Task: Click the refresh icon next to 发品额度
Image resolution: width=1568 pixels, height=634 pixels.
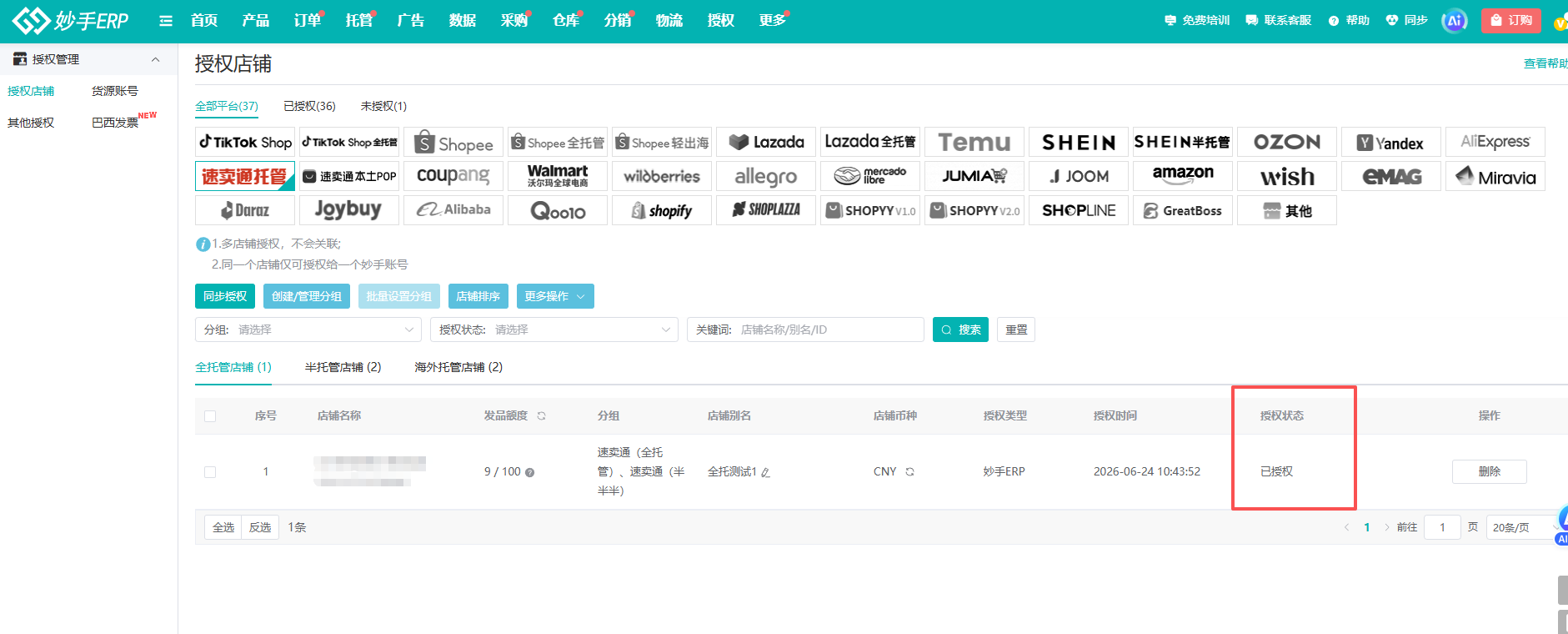Action: coord(542,415)
